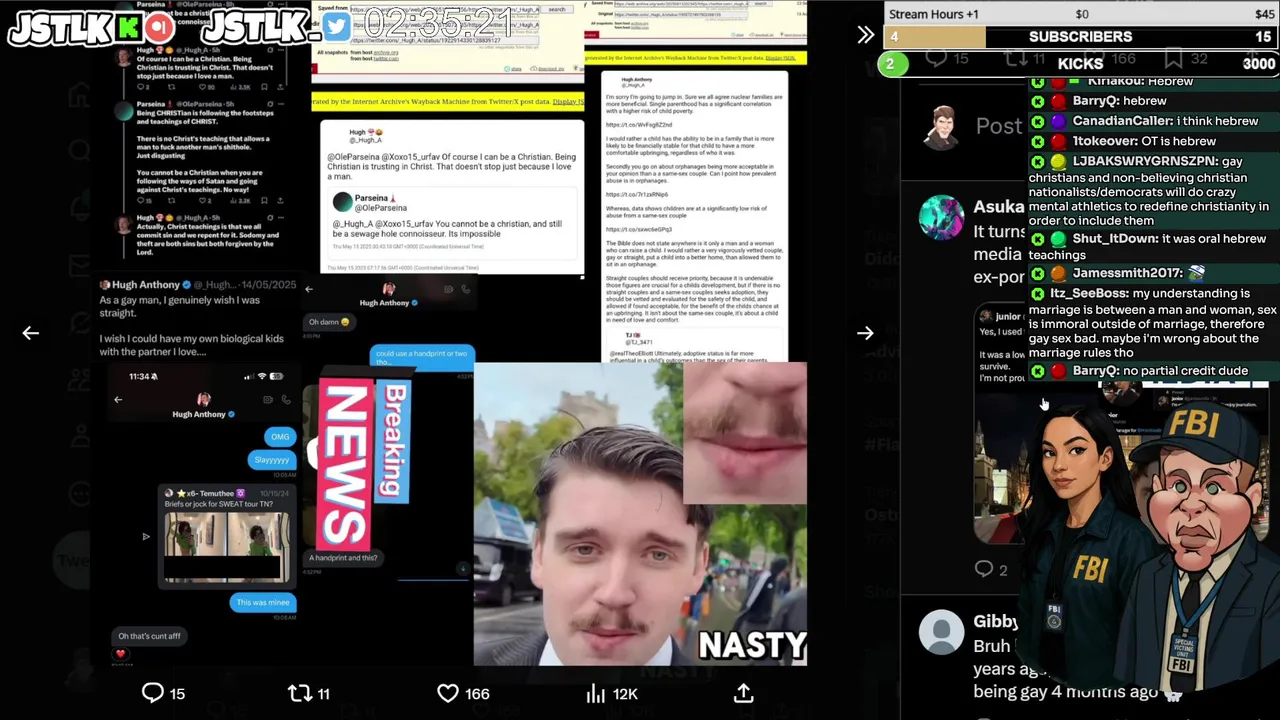The image size is (1280, 720).
Task: Open Gibby's default profile avatar
Action: coord(941,632)
